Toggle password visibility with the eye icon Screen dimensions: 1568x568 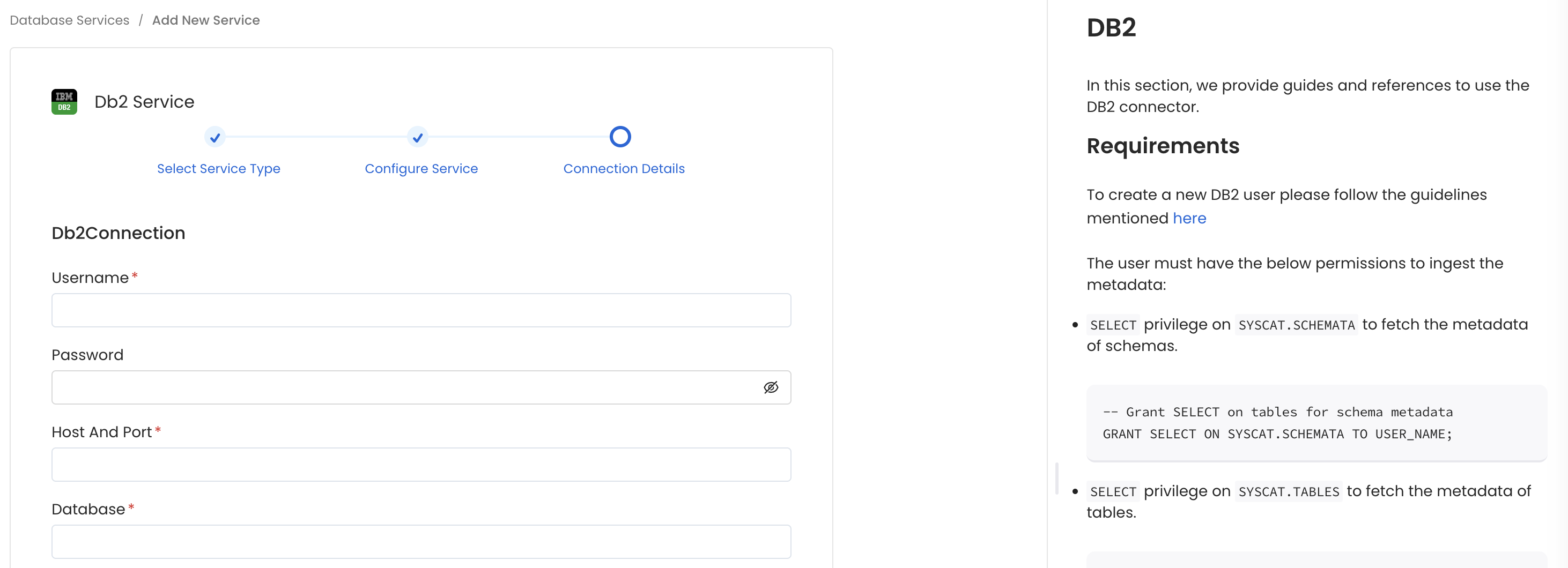[771, 387]
